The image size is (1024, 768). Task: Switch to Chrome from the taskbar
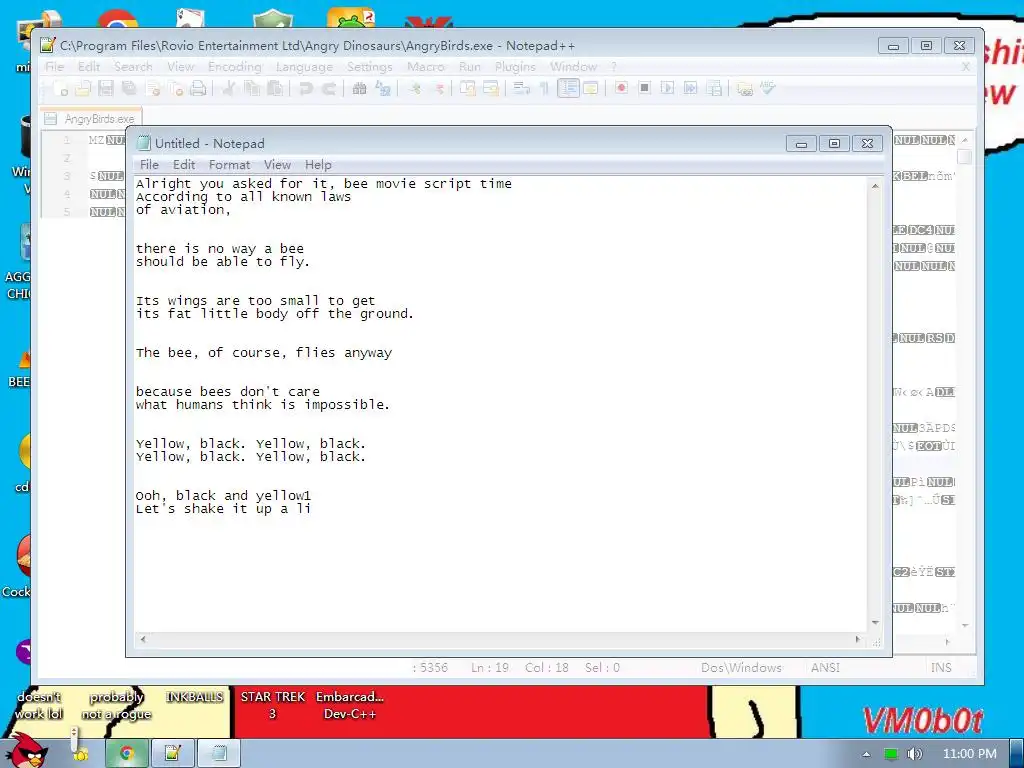pyautogui.click(x=127, y=754)
